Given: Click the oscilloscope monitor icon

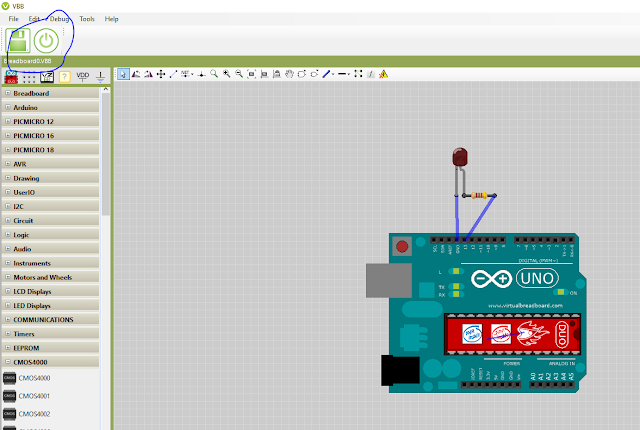Looking at the screenshot, I should [x=47, y=77].
